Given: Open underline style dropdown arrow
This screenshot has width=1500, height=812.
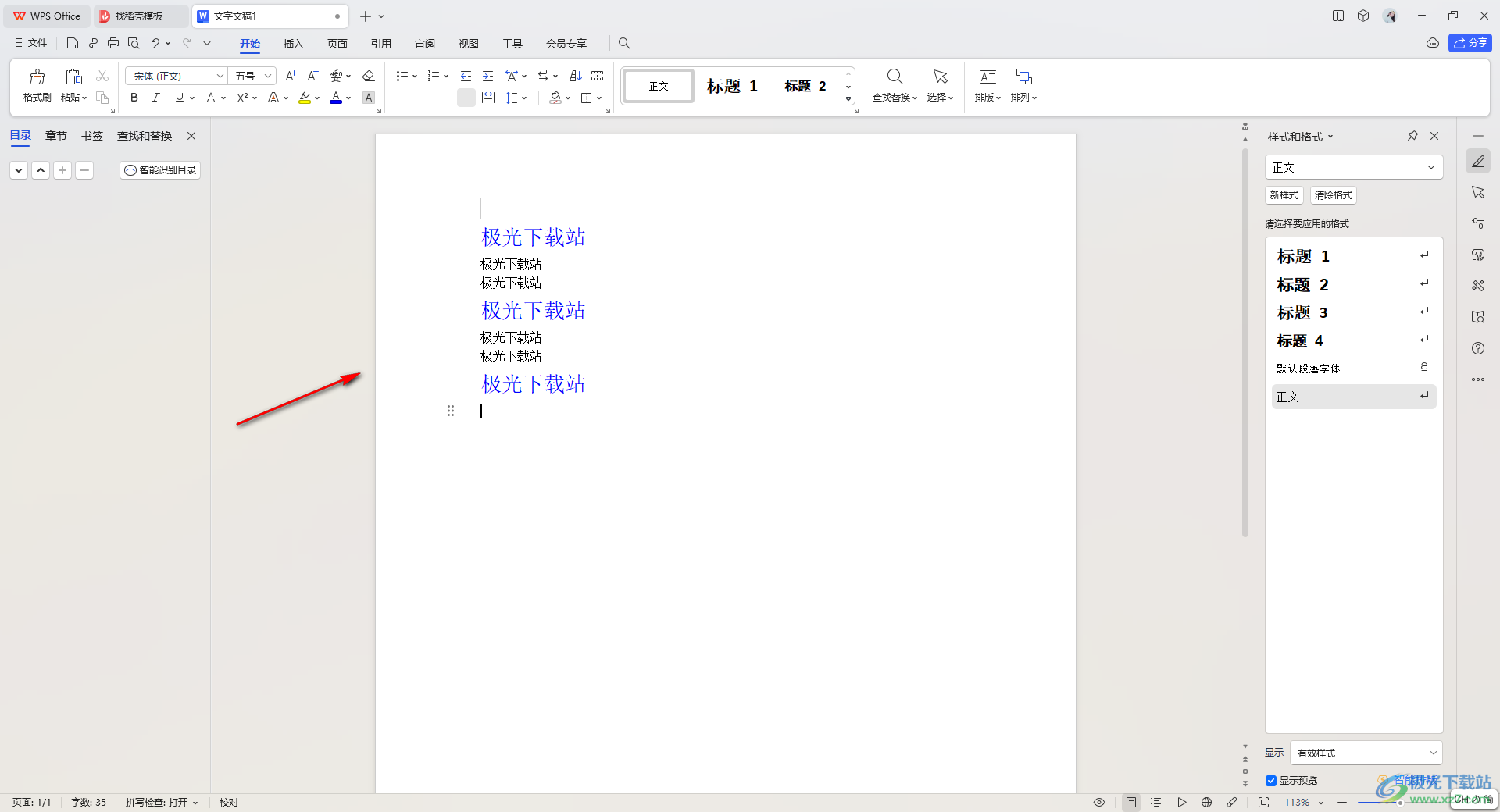Looking at the screenshot, I should click(192, 98).
